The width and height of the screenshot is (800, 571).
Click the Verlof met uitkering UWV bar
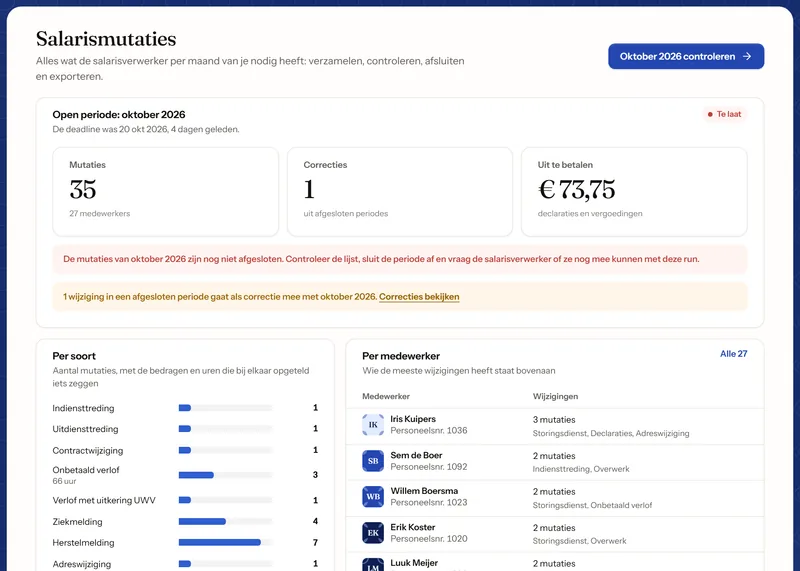[x=226, y=500]
